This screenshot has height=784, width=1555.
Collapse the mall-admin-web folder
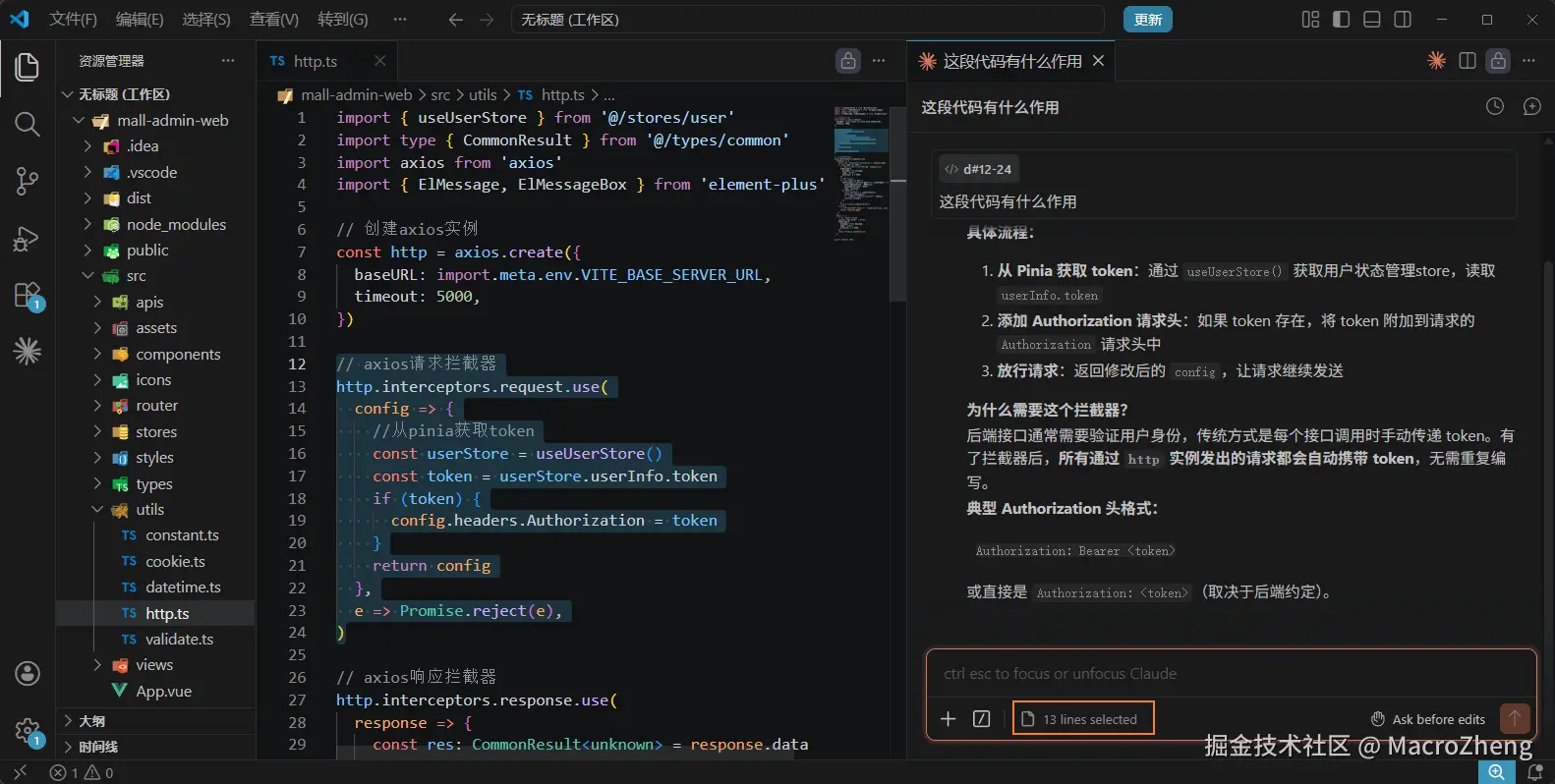(155, 120)
